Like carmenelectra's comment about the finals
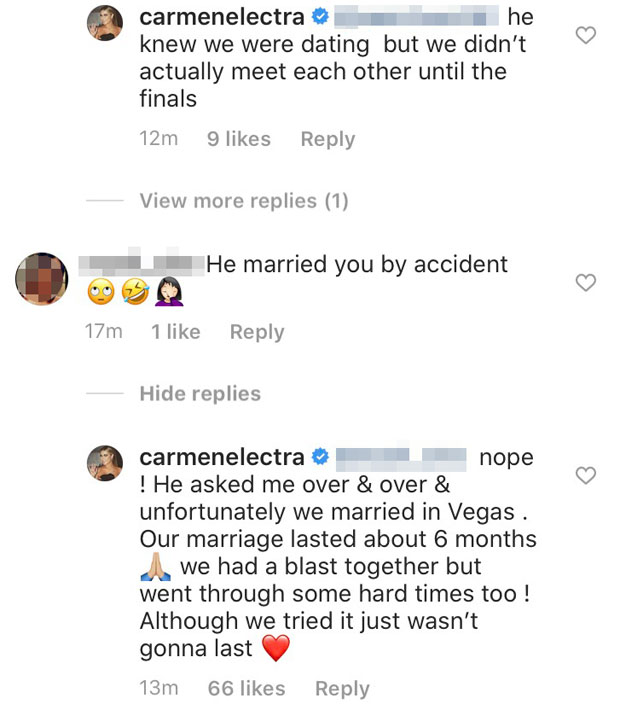The height and width of the screenshot is (704, 620). coord(587,36)
